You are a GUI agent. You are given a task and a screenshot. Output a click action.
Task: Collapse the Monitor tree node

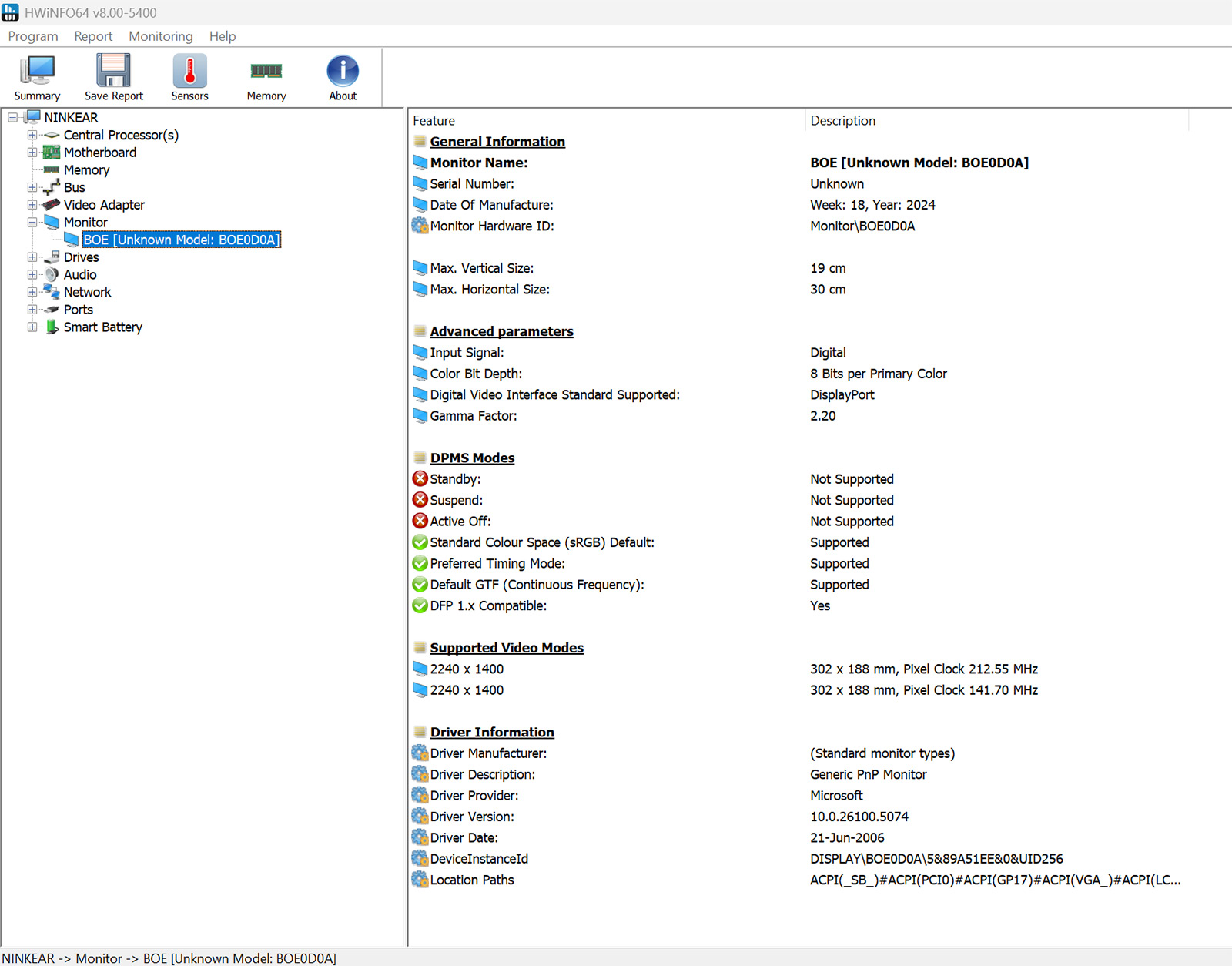point(32,223)
